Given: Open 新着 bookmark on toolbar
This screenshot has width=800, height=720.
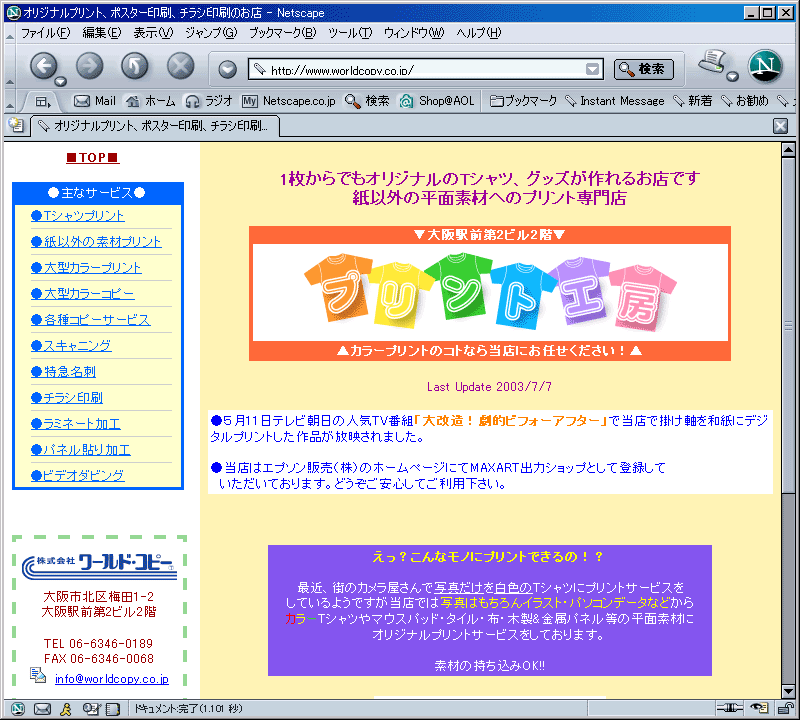Looking at the screenshot, I should pos(692,101).
